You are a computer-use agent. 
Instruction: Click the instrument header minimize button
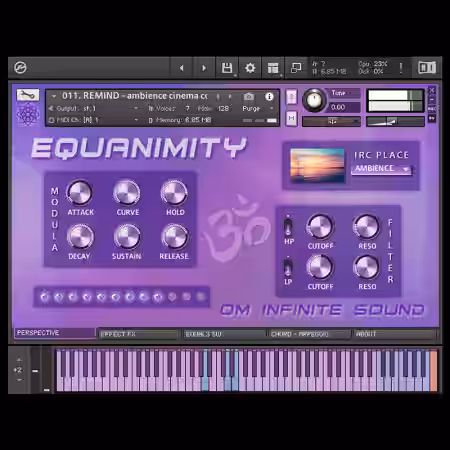pos(432,100)
